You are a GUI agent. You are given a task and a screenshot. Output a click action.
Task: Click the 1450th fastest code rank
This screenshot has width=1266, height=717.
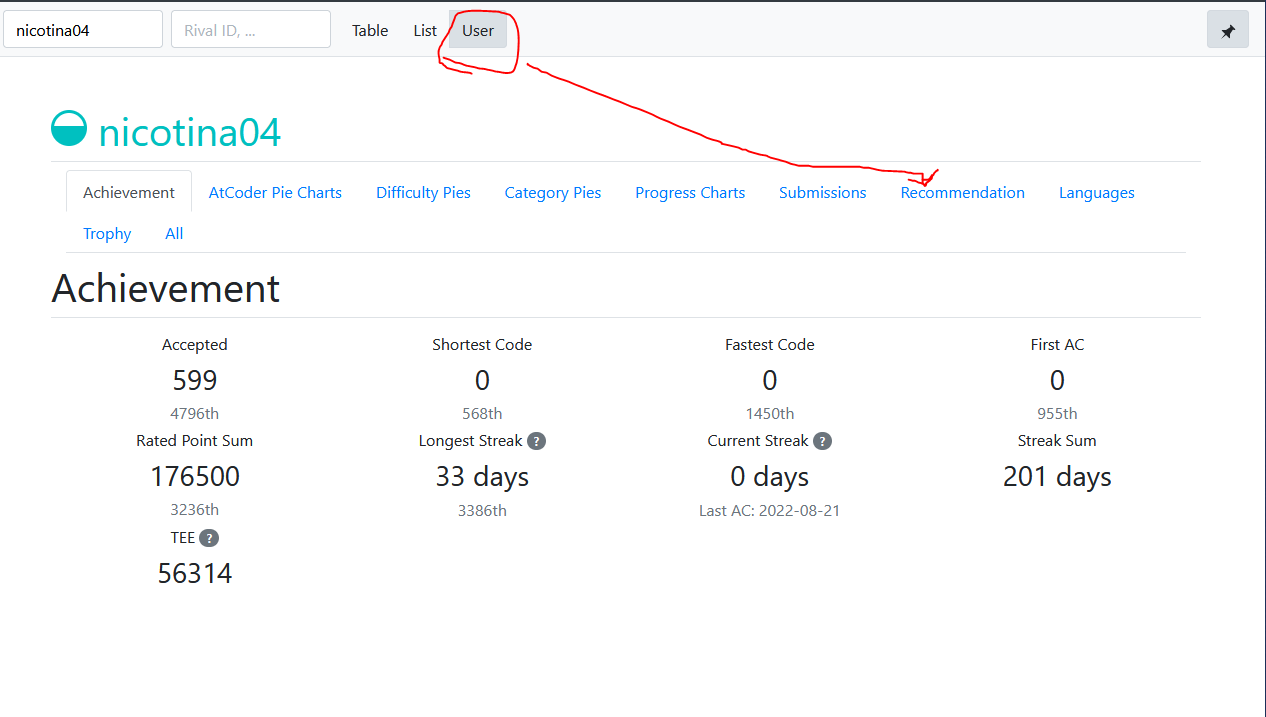(770, 413)
